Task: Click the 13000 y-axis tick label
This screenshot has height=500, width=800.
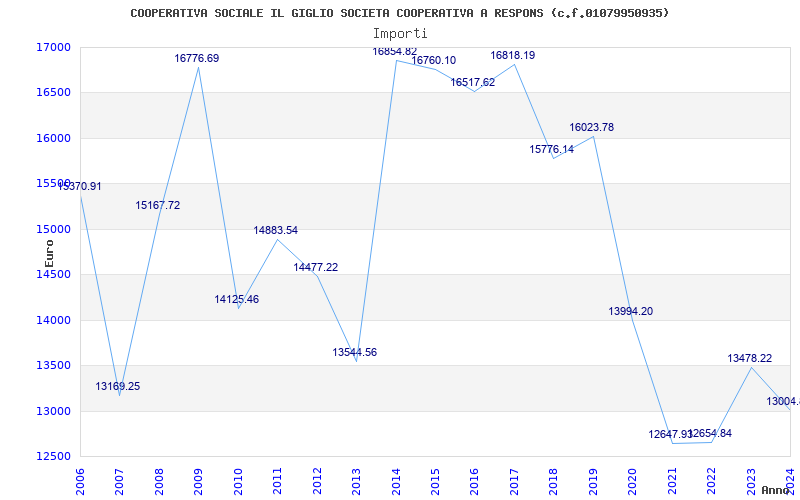Action: [x=53, y=411]
